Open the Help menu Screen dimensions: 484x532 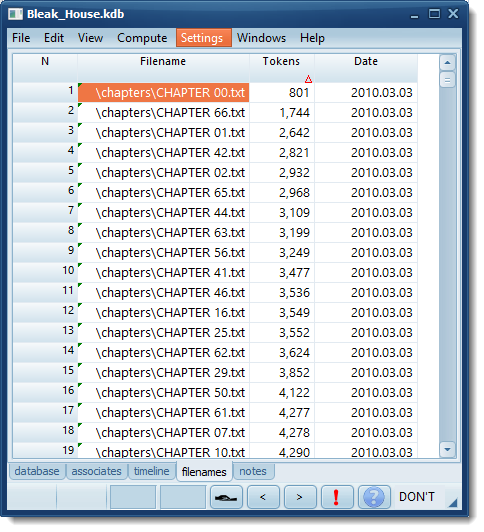coord(312,38)
